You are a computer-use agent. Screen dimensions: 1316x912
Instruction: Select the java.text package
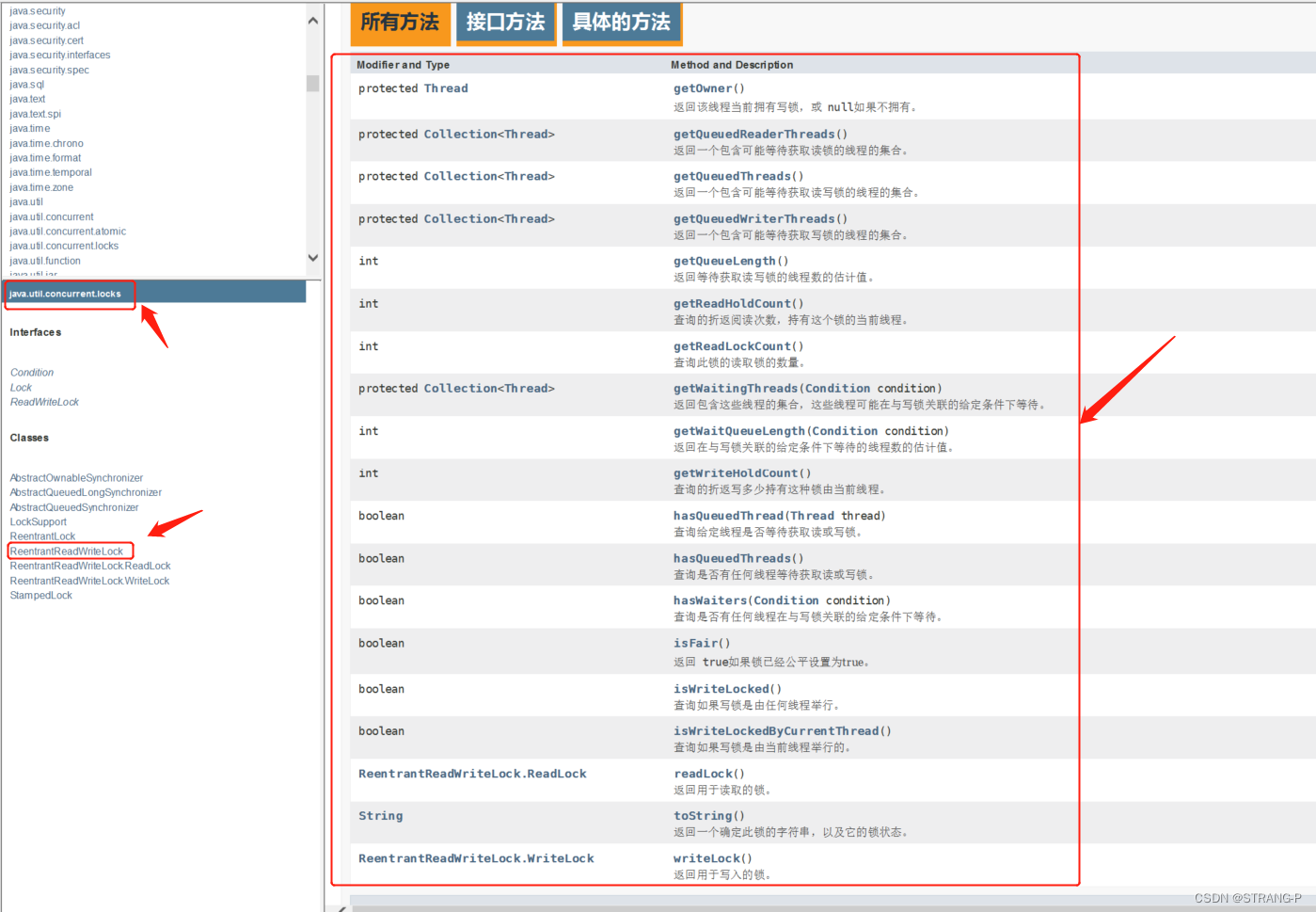click(27, 99)
